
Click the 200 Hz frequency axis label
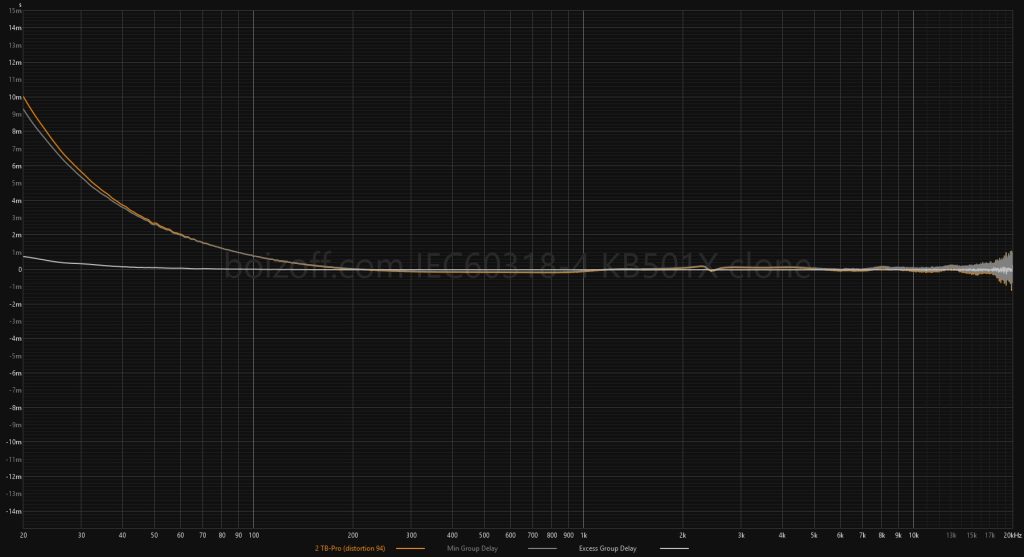point(352,536)
